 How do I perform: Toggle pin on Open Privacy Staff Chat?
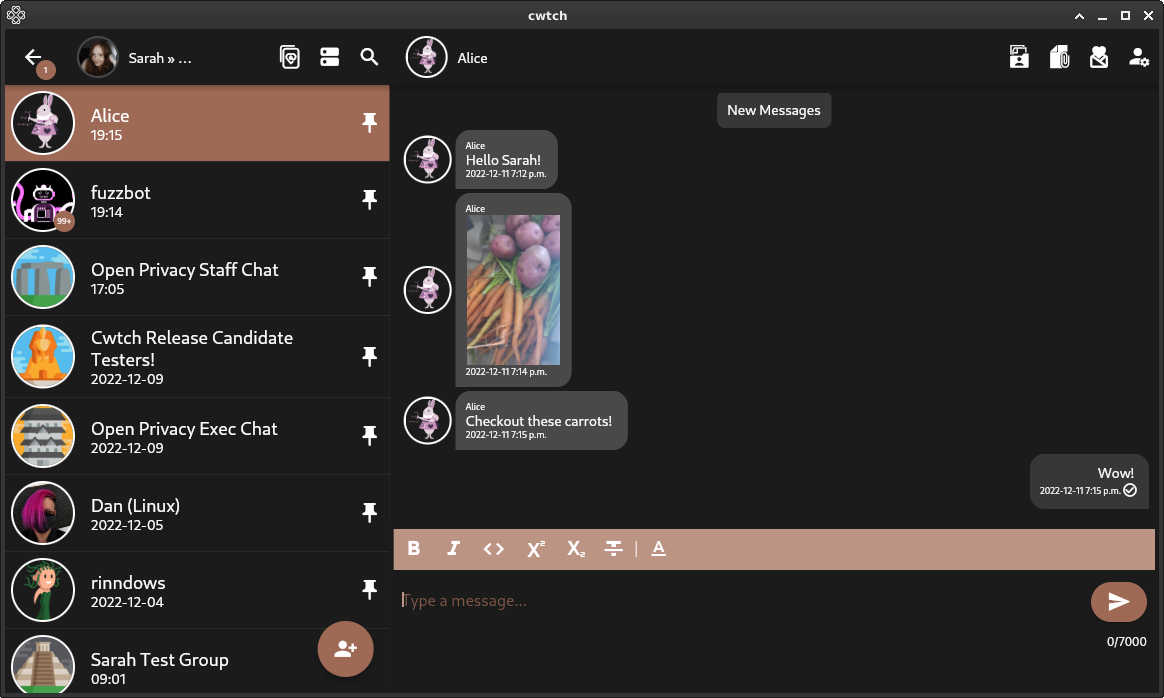[x=369, y=277]
